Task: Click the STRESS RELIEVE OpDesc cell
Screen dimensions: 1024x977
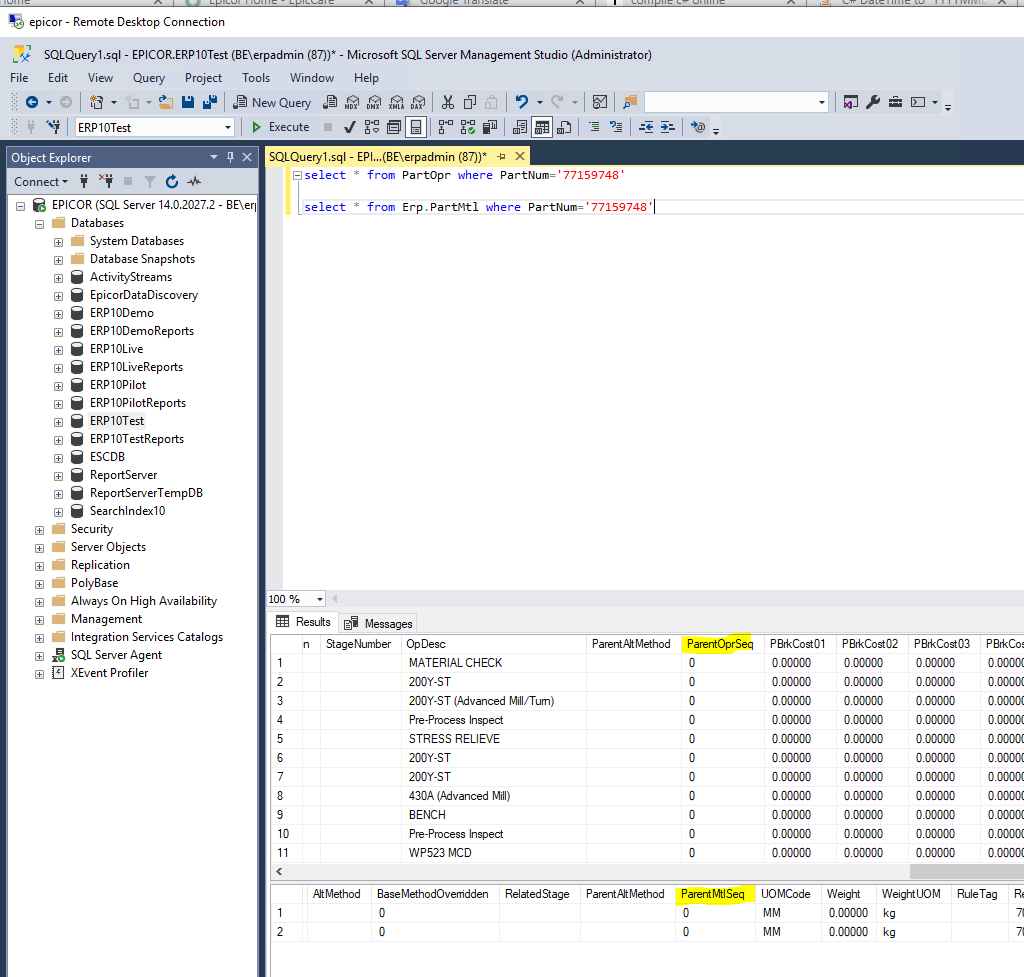Action: pos(494,739)
